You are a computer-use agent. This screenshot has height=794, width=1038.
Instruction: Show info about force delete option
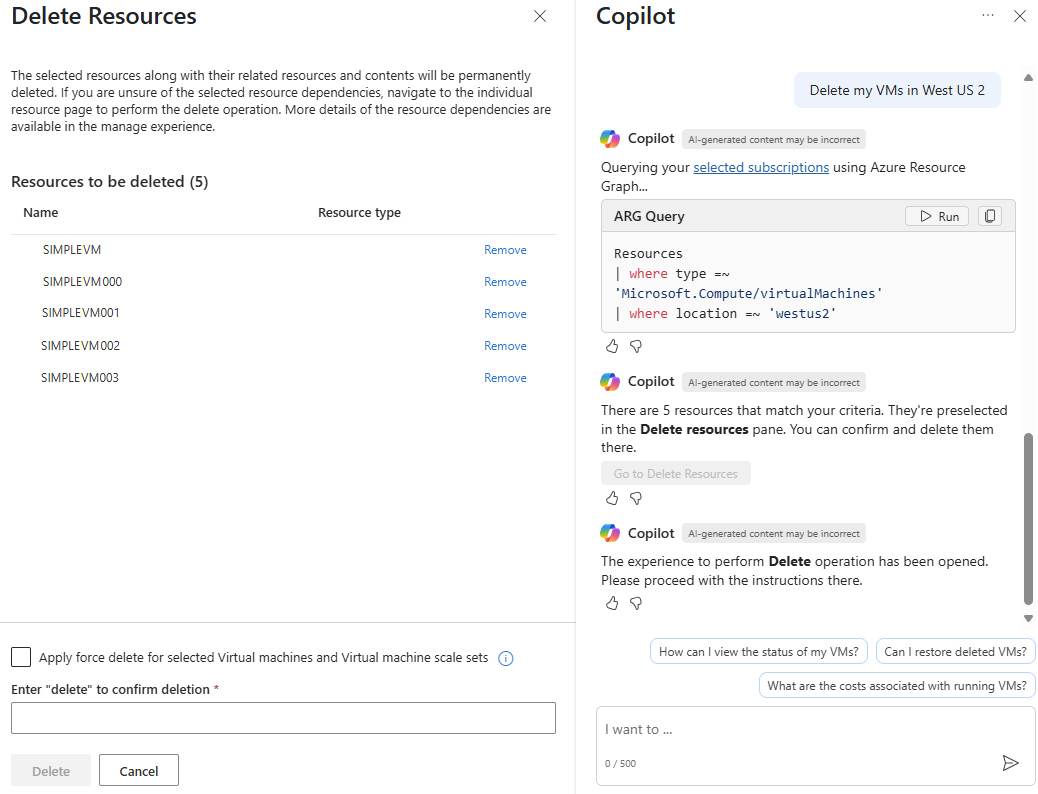[x=506, y=658]
